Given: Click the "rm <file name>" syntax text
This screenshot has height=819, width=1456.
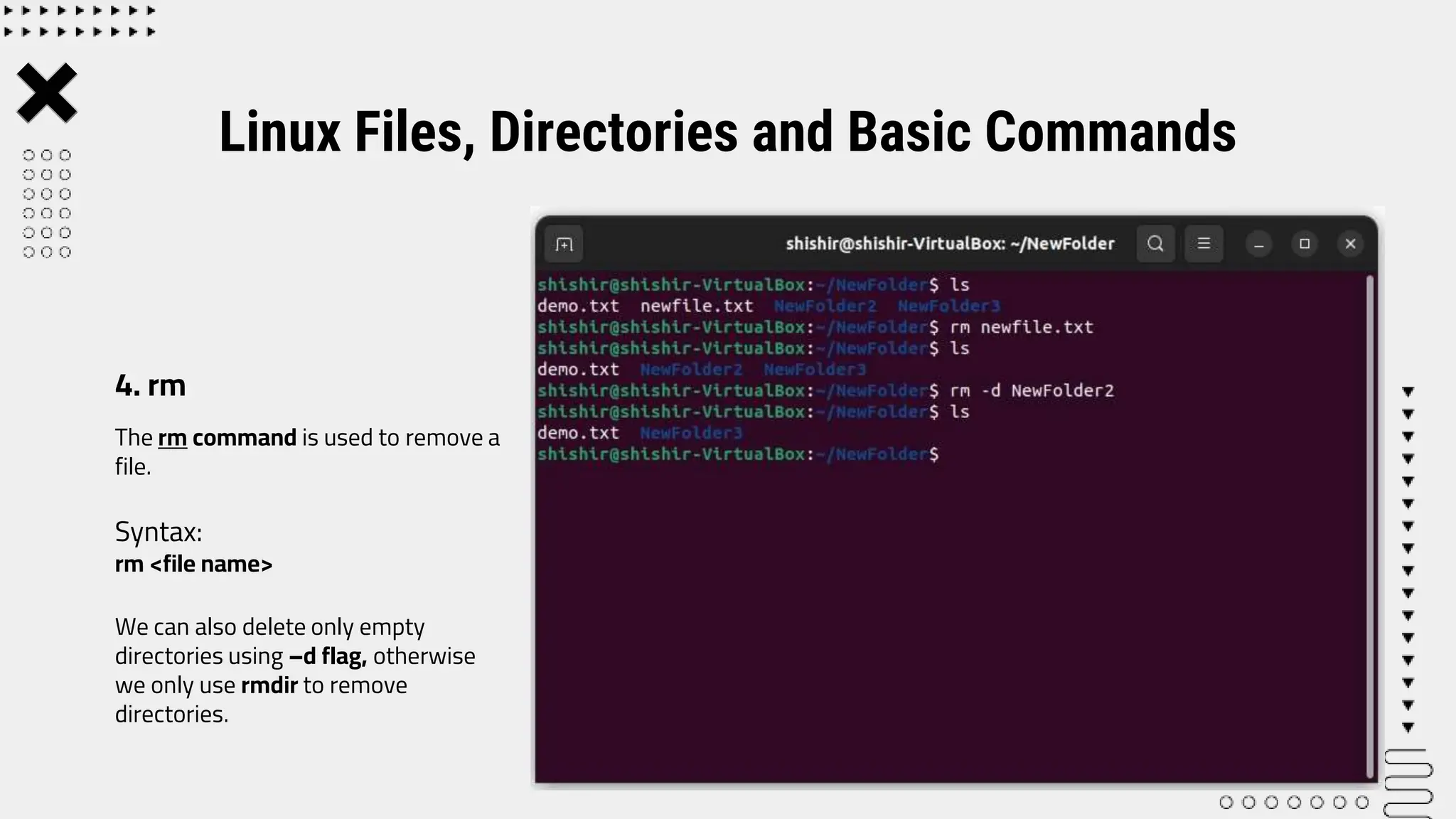Looking at the screenshot, I should (x=193, y=564).
